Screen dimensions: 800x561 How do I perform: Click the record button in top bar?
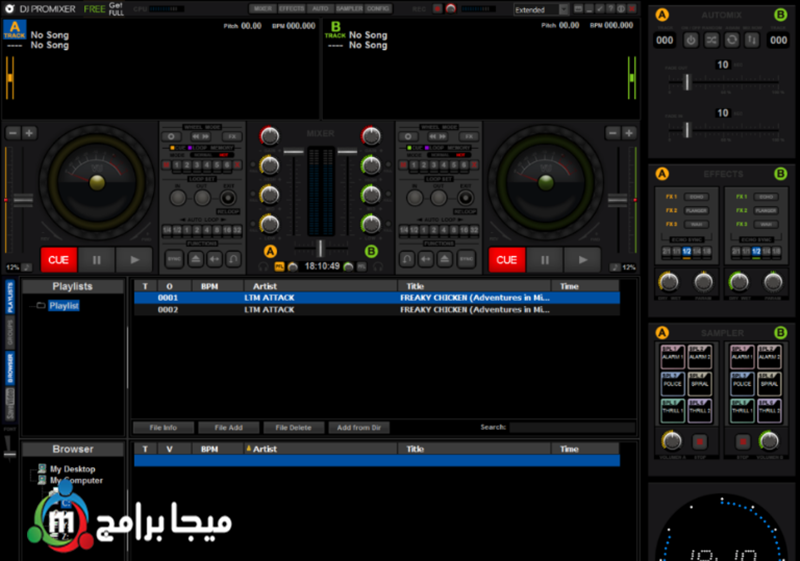(437, 9)
